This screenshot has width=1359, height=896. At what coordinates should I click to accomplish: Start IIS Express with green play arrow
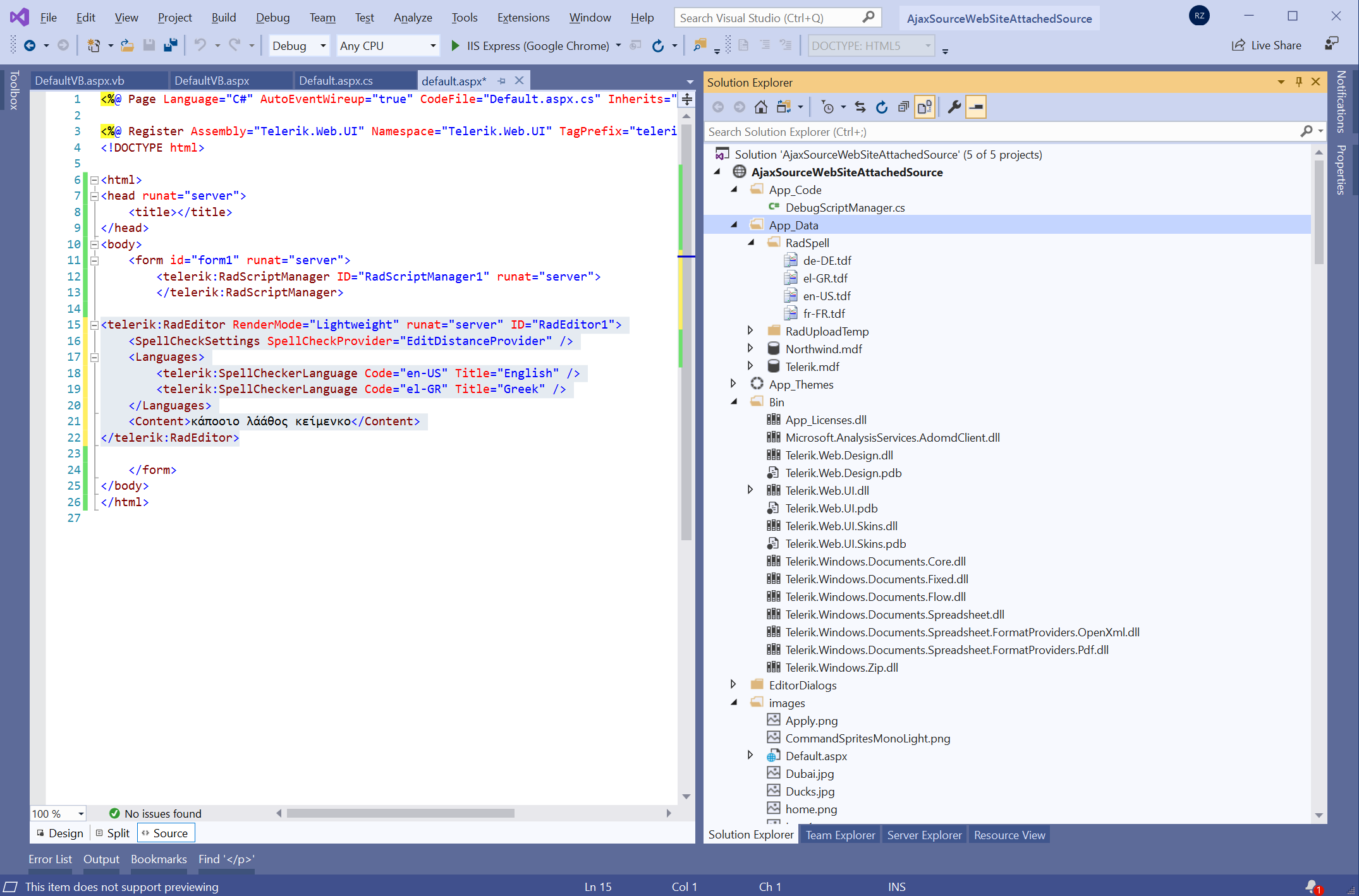(x=455, y=45)
